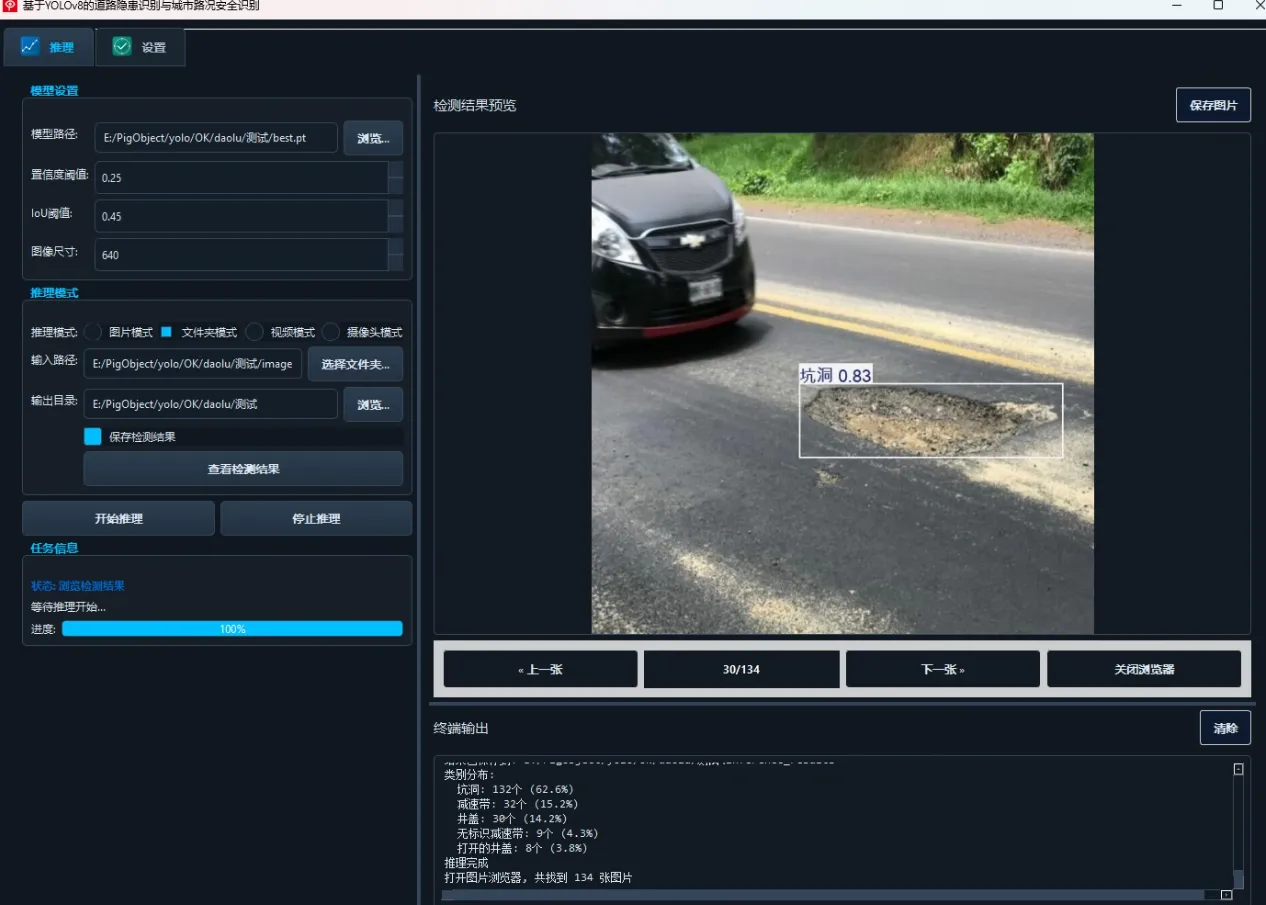Increase 置信度阈值 with its up arrow

[396, 170]
